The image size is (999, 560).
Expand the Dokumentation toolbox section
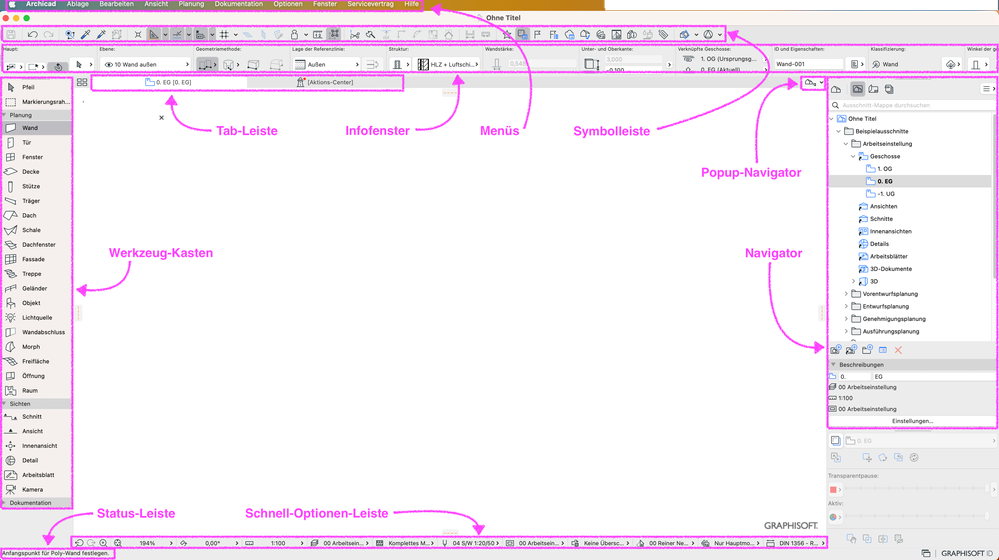4,503
